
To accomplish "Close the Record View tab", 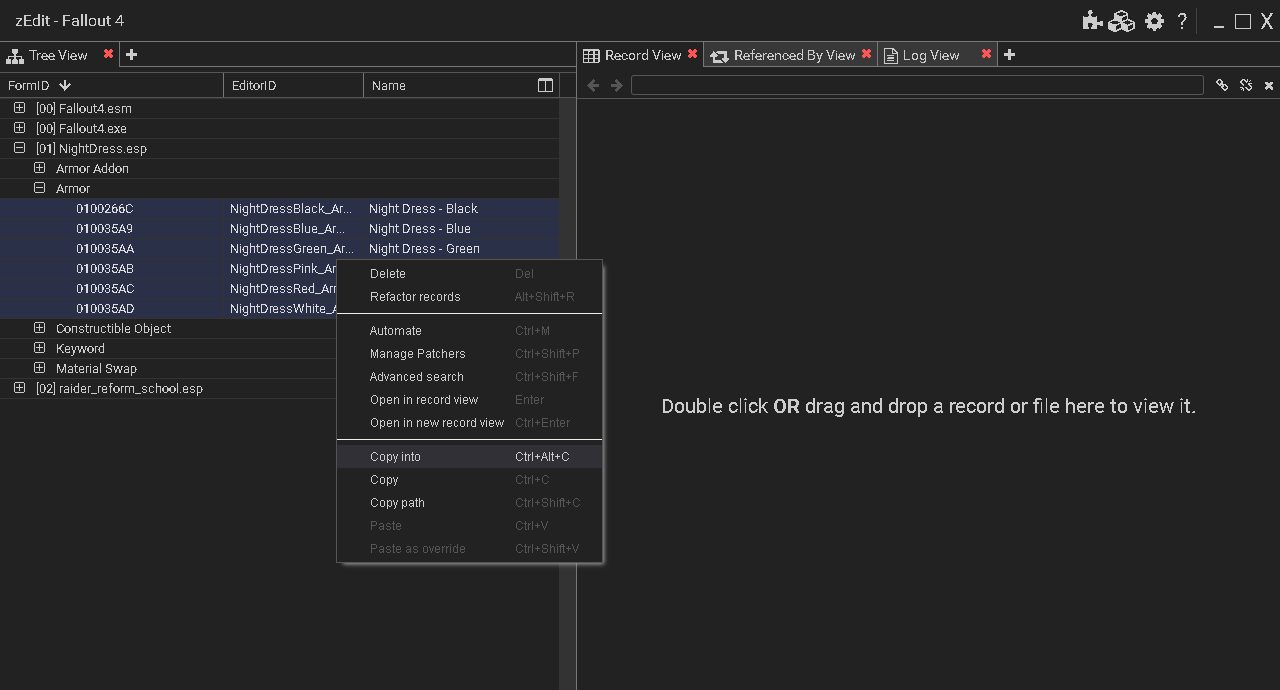I will pyautogui.click(x=692, y=54).
